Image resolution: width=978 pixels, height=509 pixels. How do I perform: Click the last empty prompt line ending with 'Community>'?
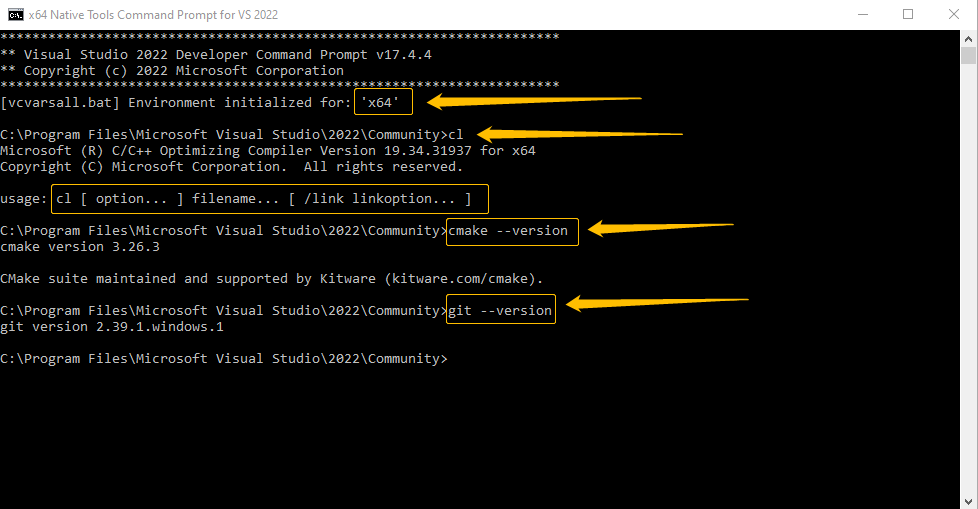tap(224, 359)
